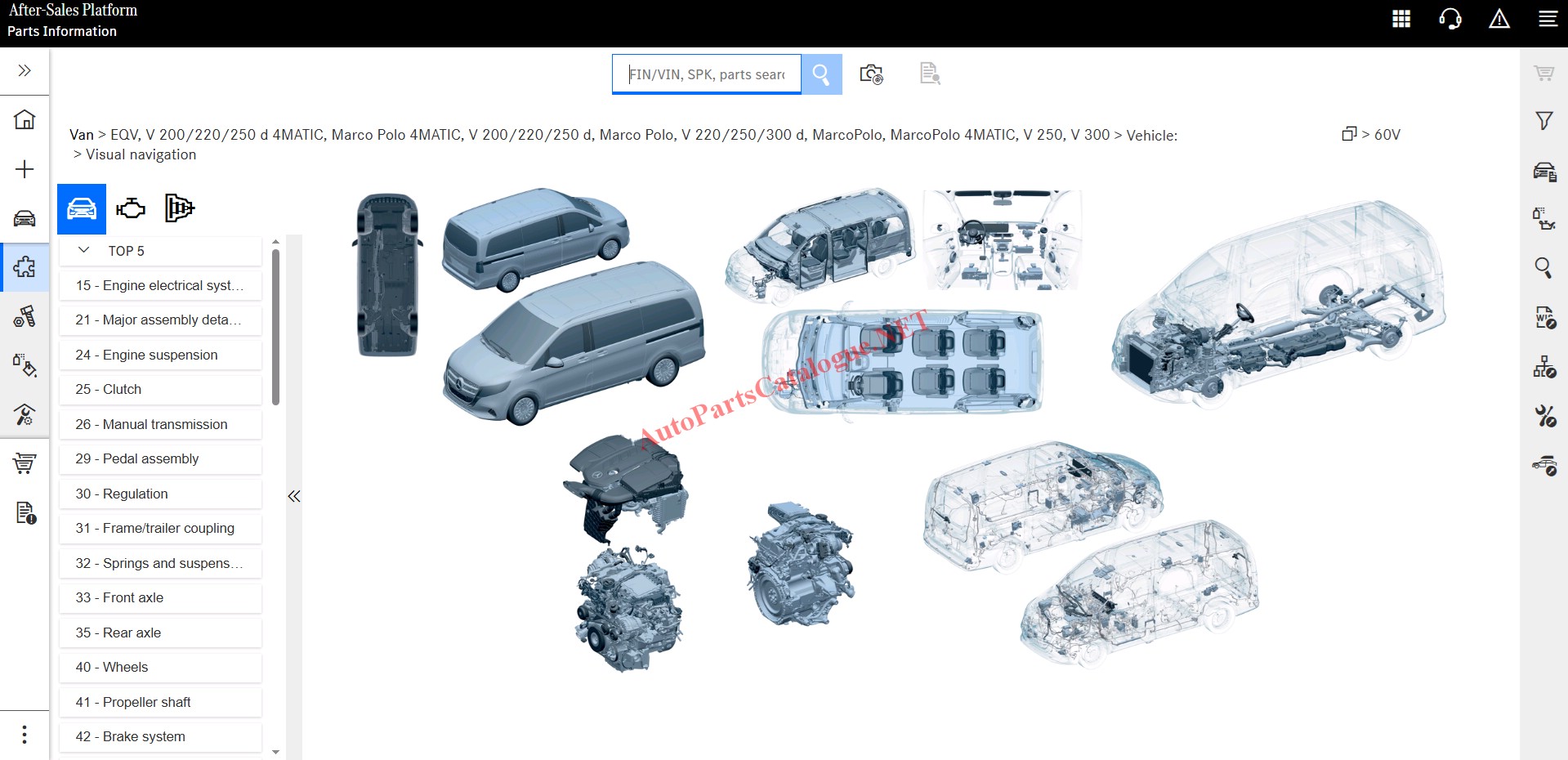Screen dimensions: 1568x760
Task: Open the shopping cart in left sidebar
Action: (x=25, y=463)
